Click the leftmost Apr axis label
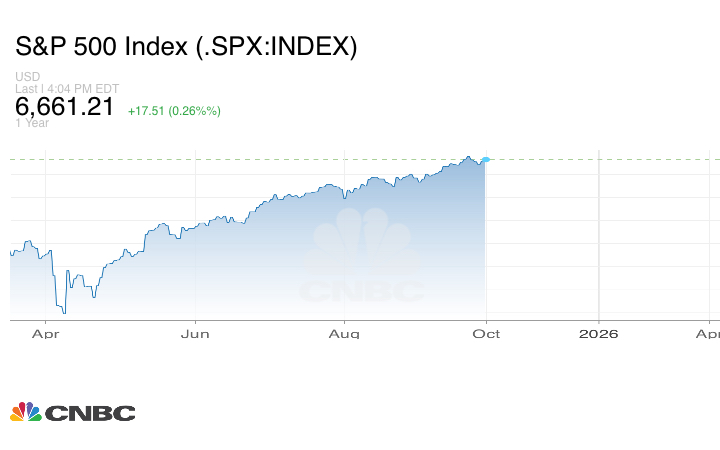 [46, 333]
